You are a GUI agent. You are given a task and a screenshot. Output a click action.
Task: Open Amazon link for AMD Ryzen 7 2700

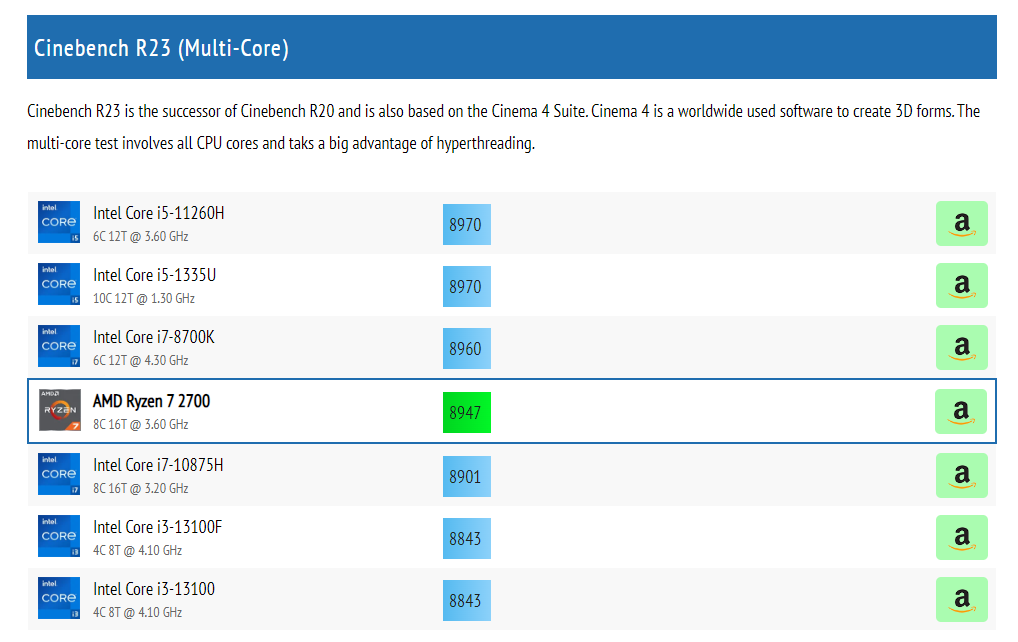961,411
